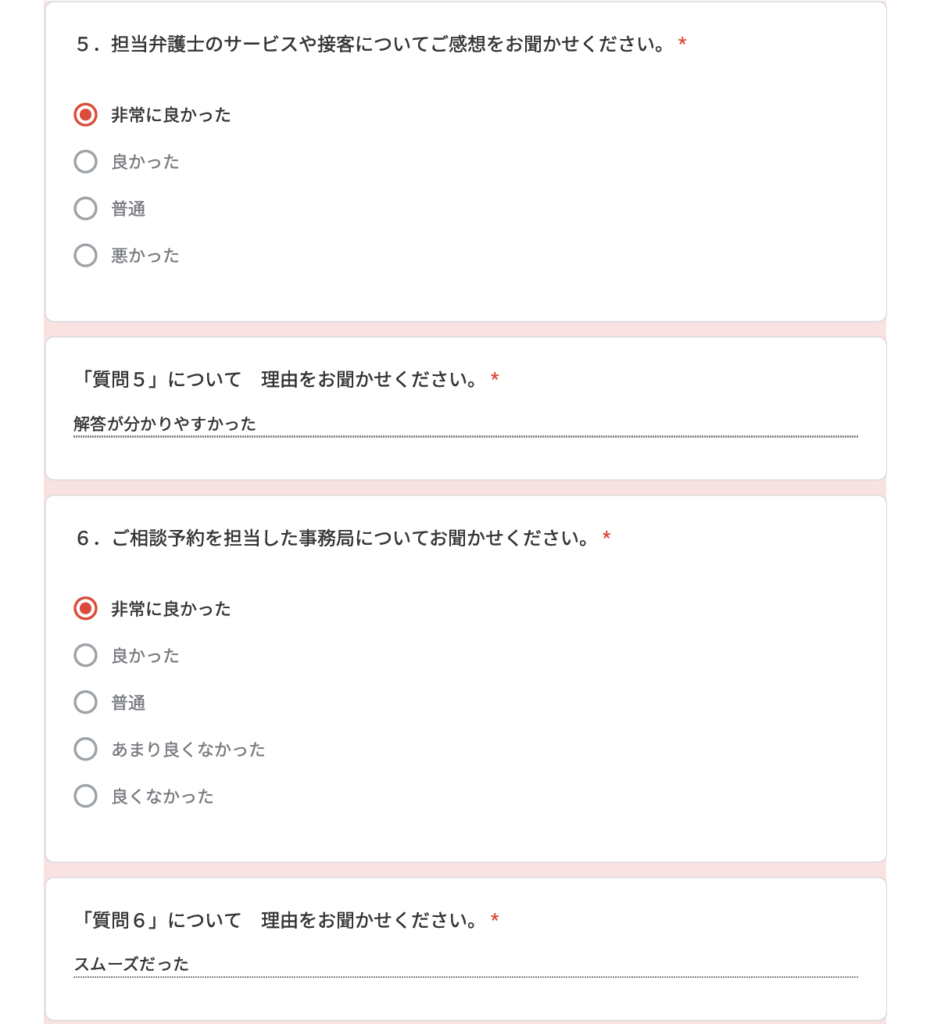930x1024 pixels.
Task: Select 良くなかった option in question 6
Action: (86, 796)
